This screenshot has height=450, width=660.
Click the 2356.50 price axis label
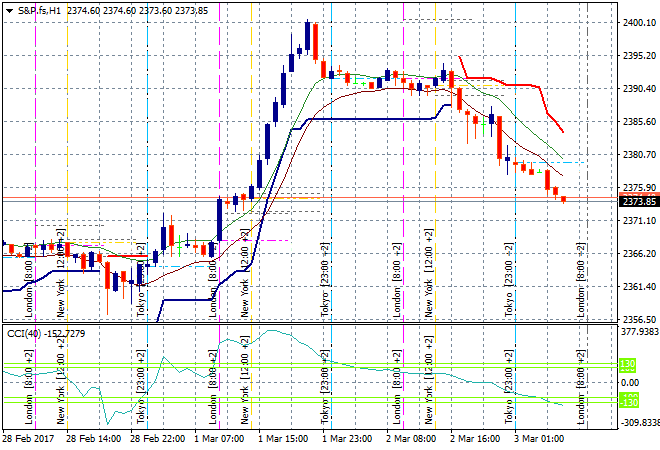(637, 320)
